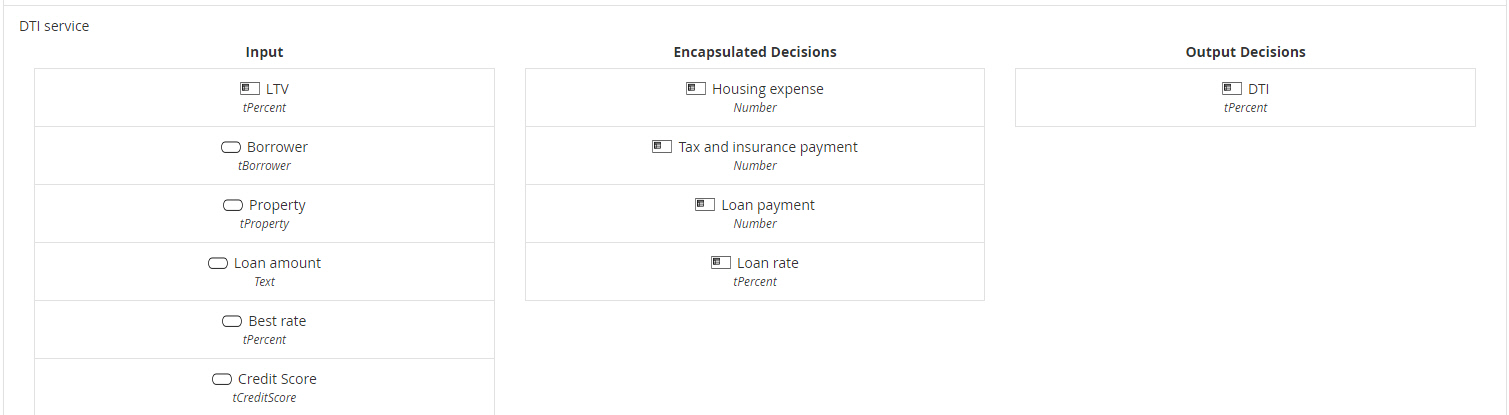Click the Loan rate decision icon

[721, 263]
